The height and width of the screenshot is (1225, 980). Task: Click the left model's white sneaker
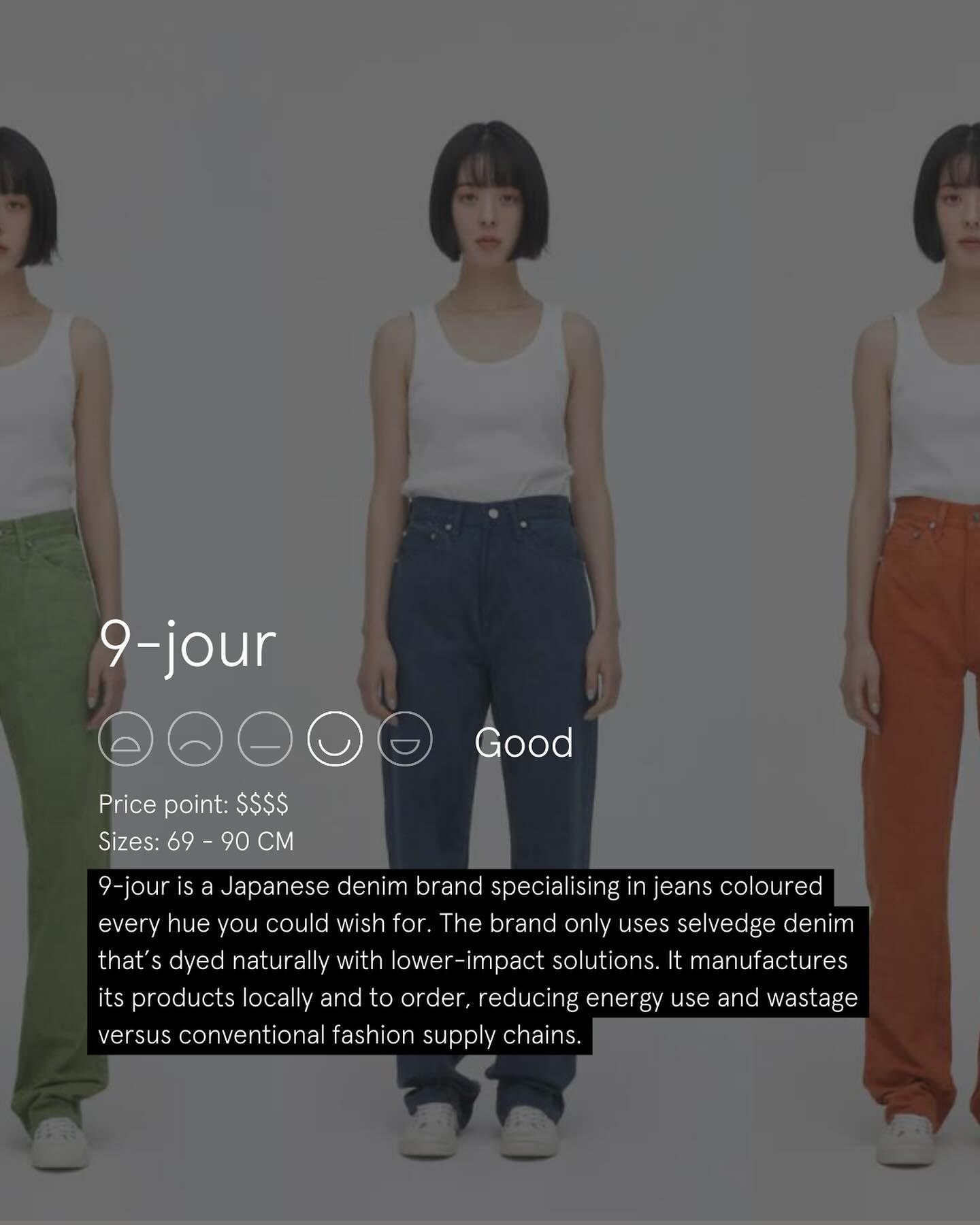coord(60,1143)
